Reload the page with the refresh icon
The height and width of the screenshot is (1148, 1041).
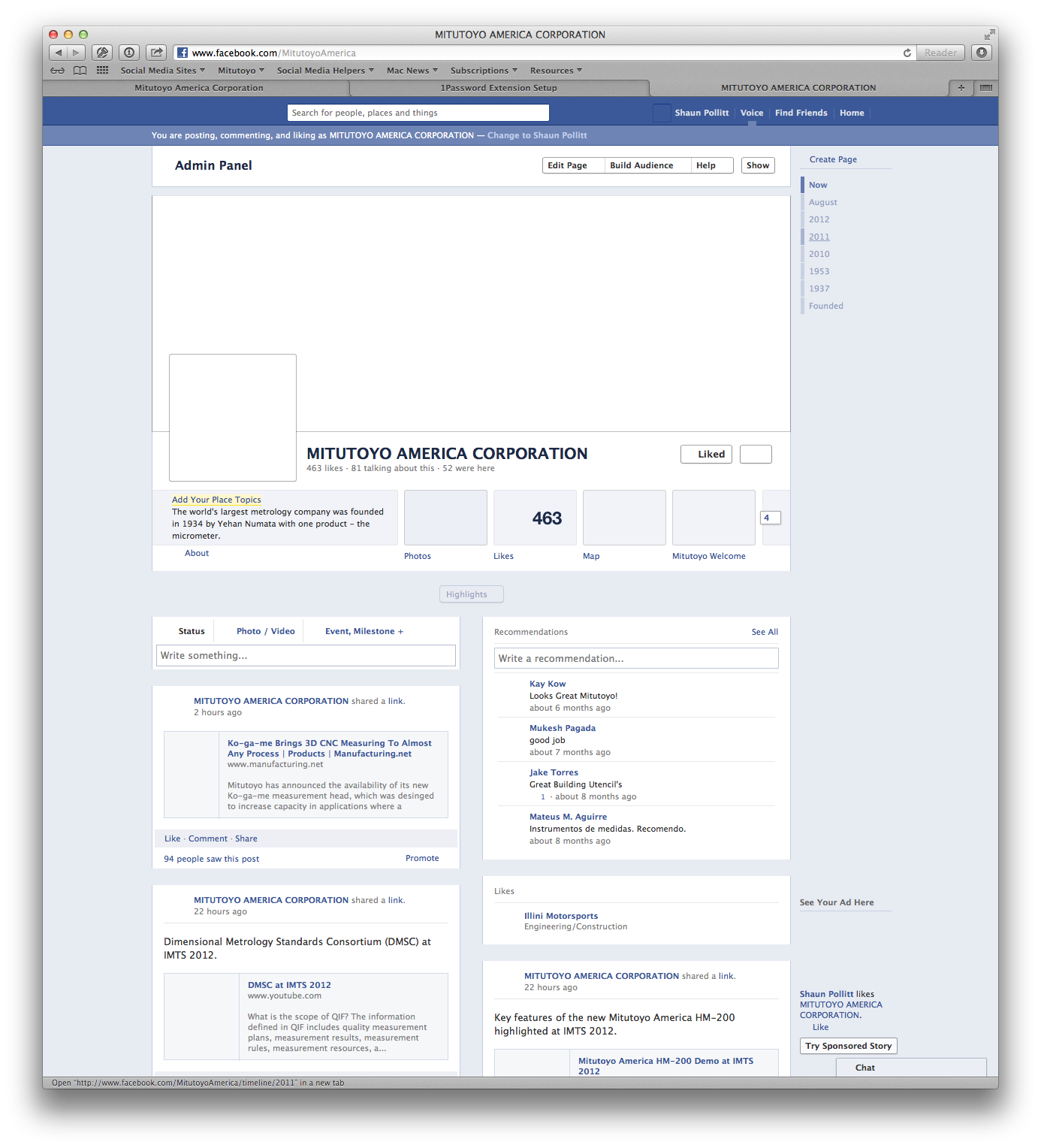pyautogui.click(x=907, y=53)
